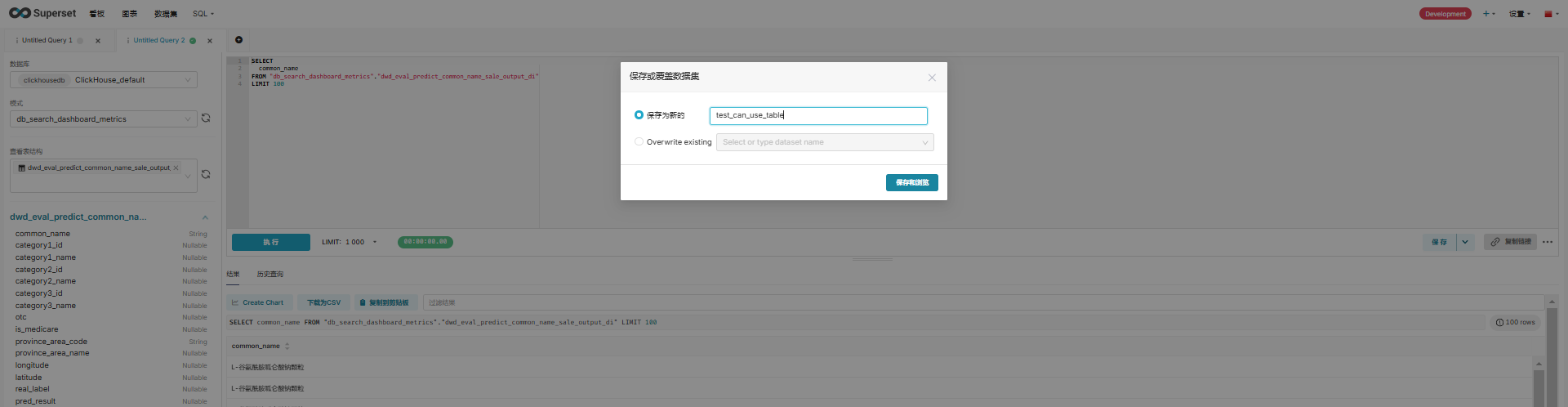This screenshot has height=407, width=1568.
Task: Open the ClickHouse_default database dropdown
Action: tap(104, 80)
